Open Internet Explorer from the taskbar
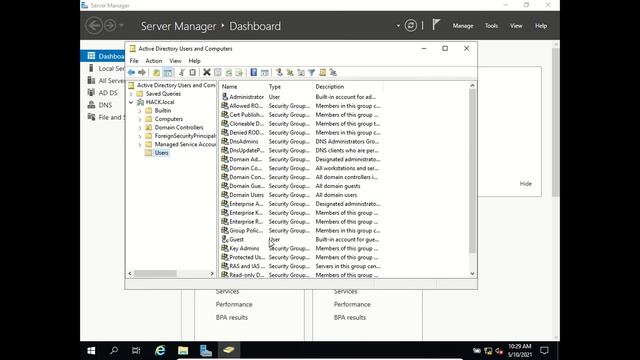The image size is (640, 360). tap(160, 350)
